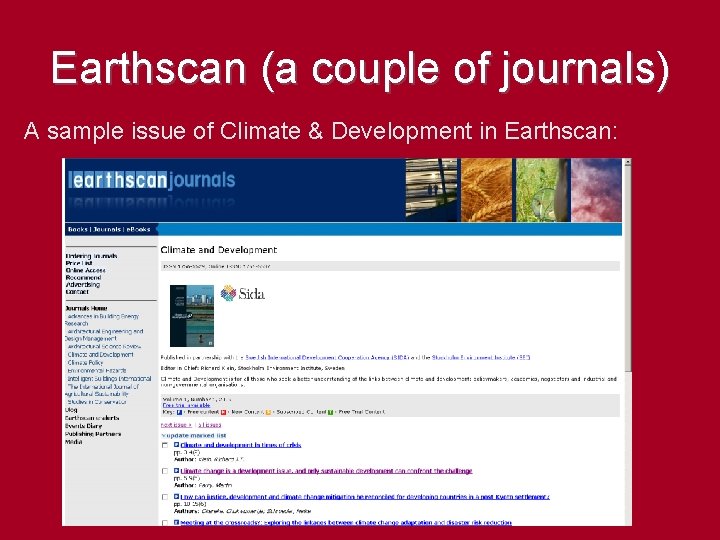
Task: Open Events Diary in the sidebar
Action: pyautogui.click(x=84, y=426)
